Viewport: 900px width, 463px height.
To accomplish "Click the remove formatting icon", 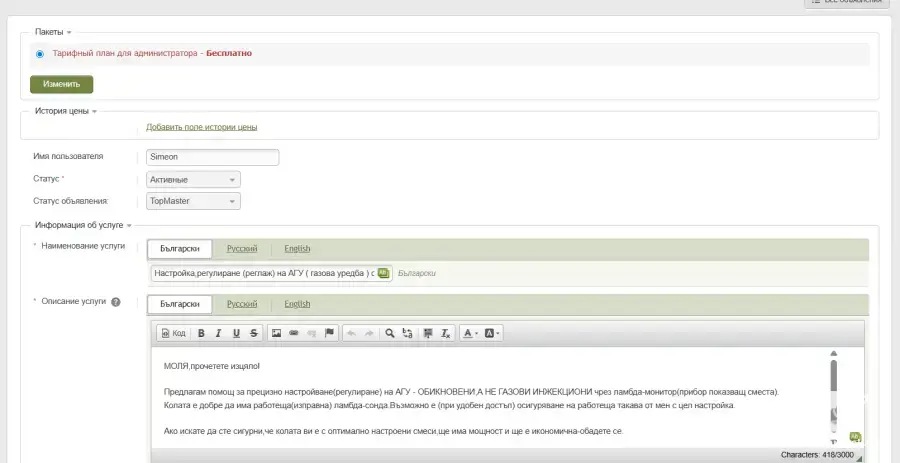I will pos(446,333).
